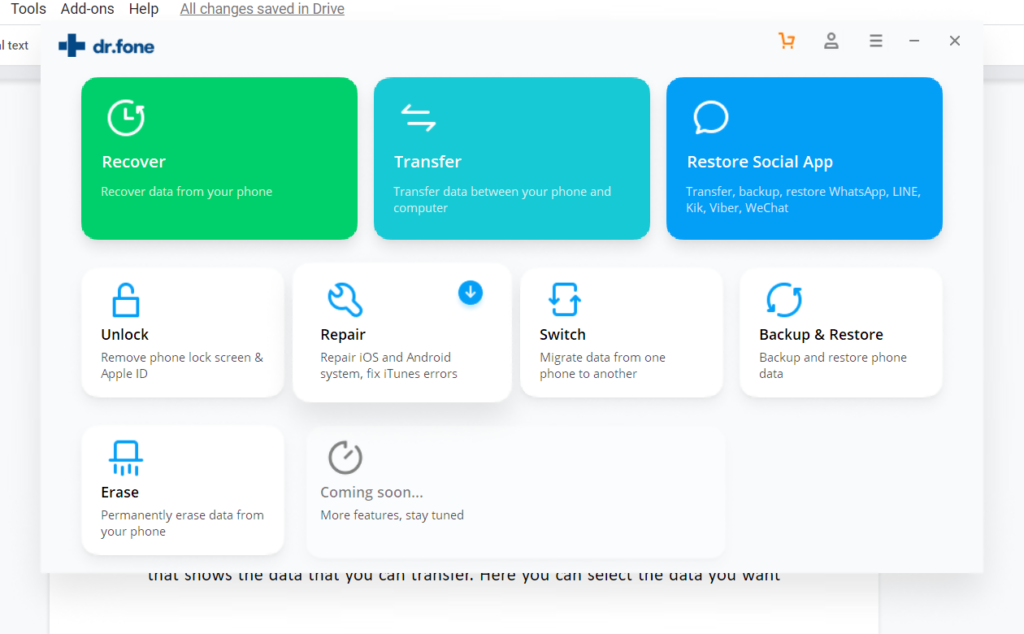Open the Recover module title
This screenshot has height=634, width=1024.
(134, 162)
